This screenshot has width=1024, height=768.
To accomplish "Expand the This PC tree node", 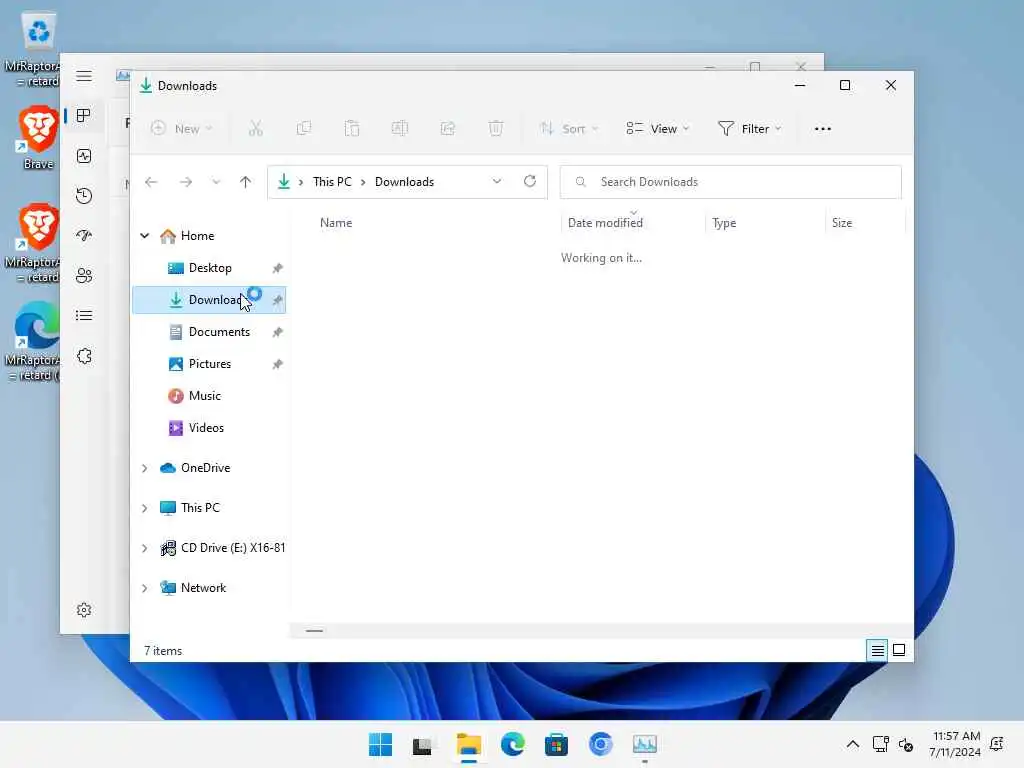I will (145, 508).
